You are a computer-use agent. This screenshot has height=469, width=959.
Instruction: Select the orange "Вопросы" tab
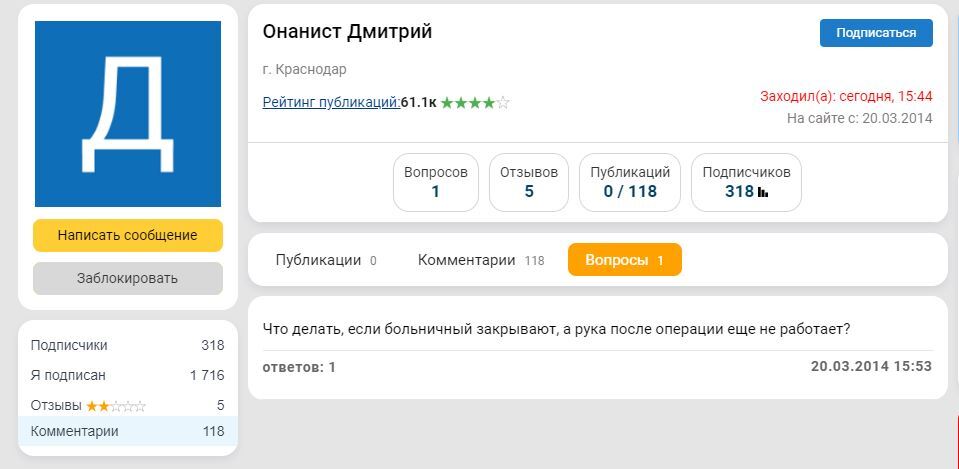click(624, 260)
